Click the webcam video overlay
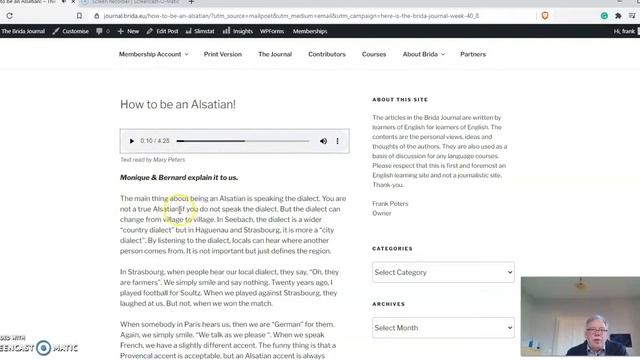 (x=580, y=316)
